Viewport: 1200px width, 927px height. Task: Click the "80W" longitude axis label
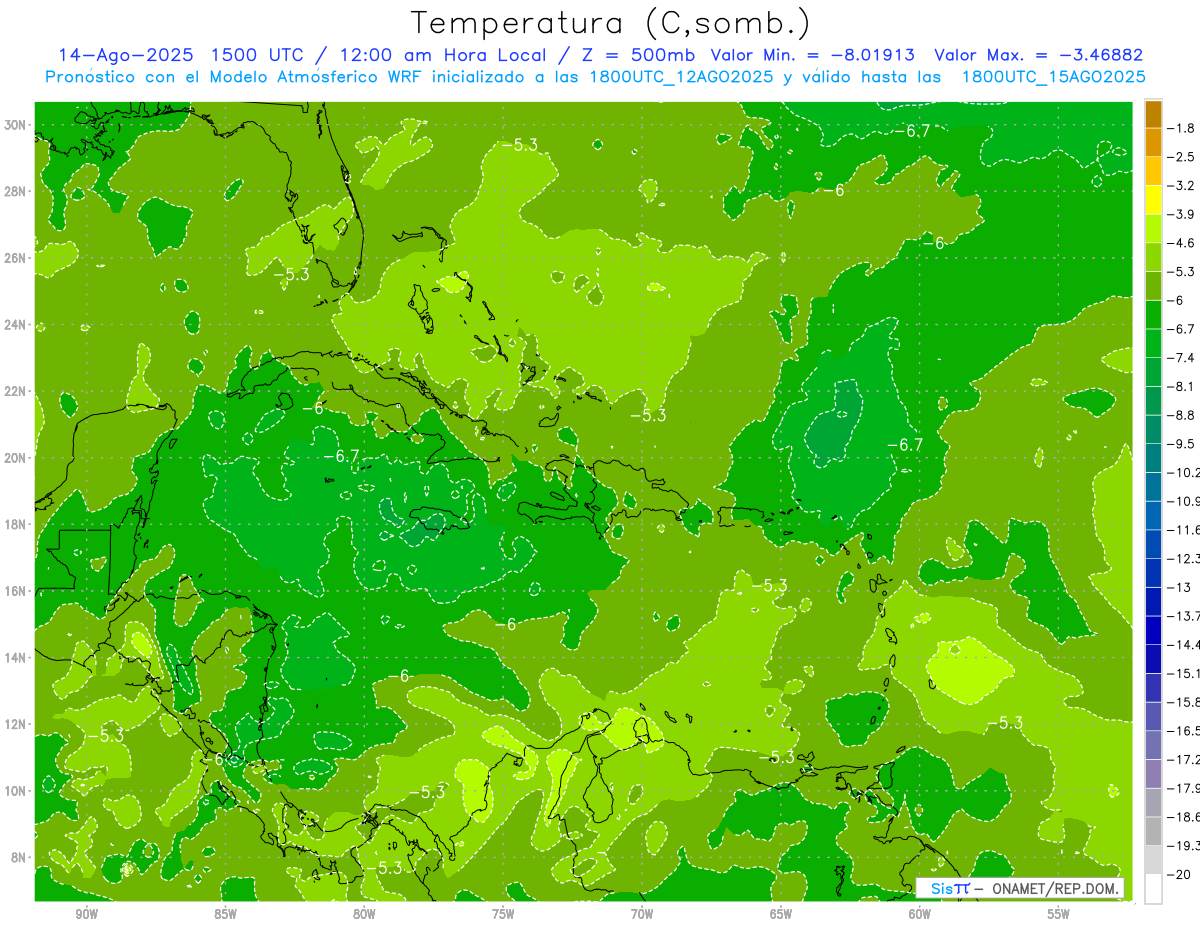tap(364, 914)
